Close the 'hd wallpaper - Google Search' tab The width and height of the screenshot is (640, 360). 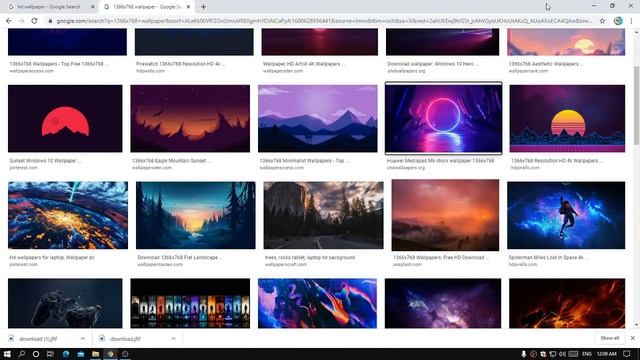coord(92,7)
